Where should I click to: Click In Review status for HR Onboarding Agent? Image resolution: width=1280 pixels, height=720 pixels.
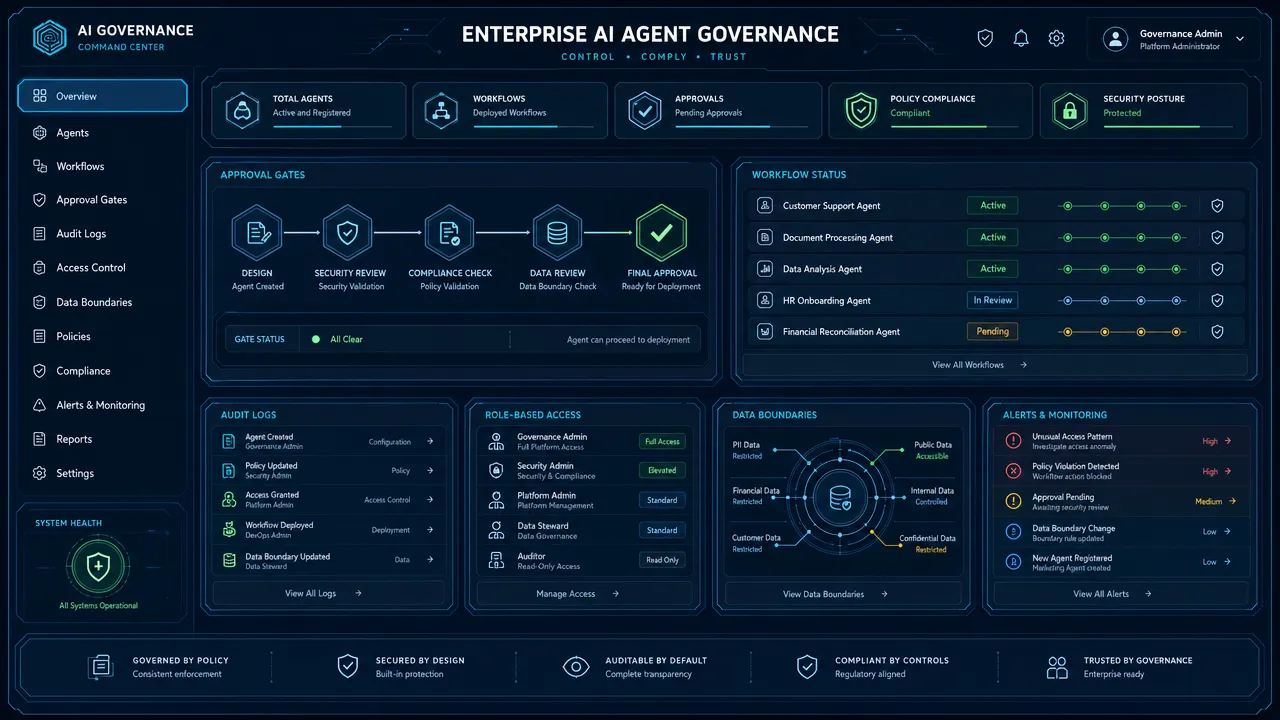click(x=992, y=300)
